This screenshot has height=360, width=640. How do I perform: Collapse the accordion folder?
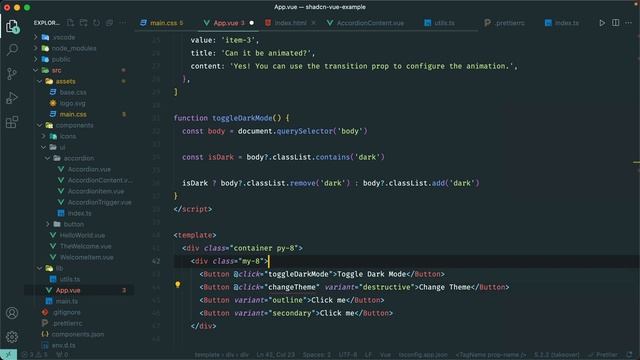(x=78, y=158)
